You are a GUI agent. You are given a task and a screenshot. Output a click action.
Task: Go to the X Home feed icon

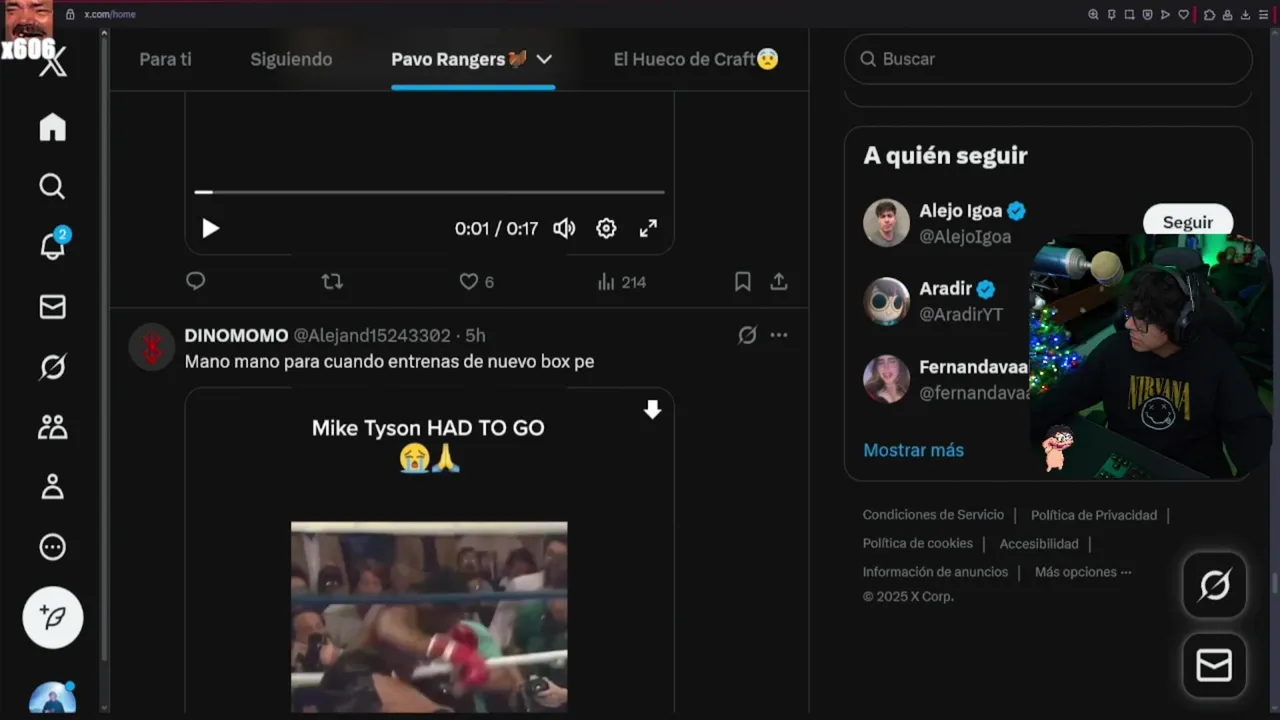[52, 127]
